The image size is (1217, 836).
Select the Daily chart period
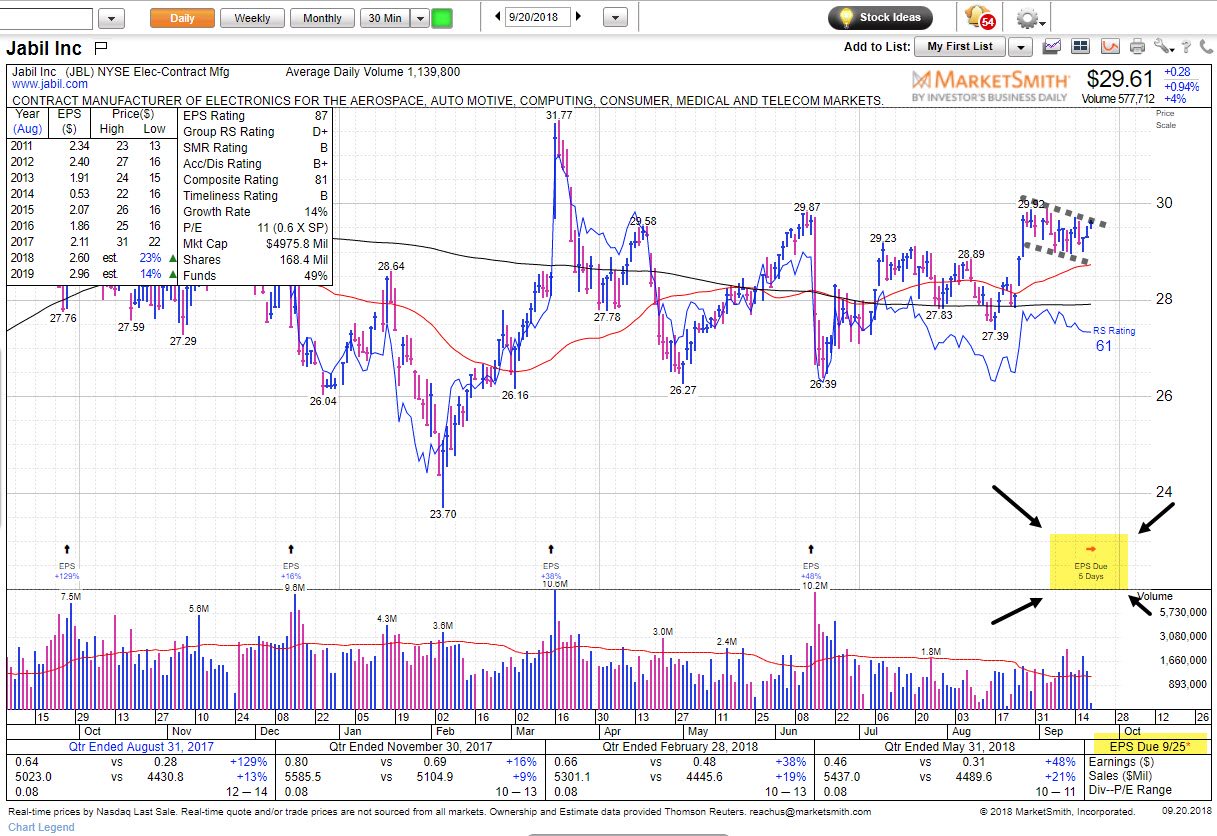pyautogui.click(x=182, y=18)
